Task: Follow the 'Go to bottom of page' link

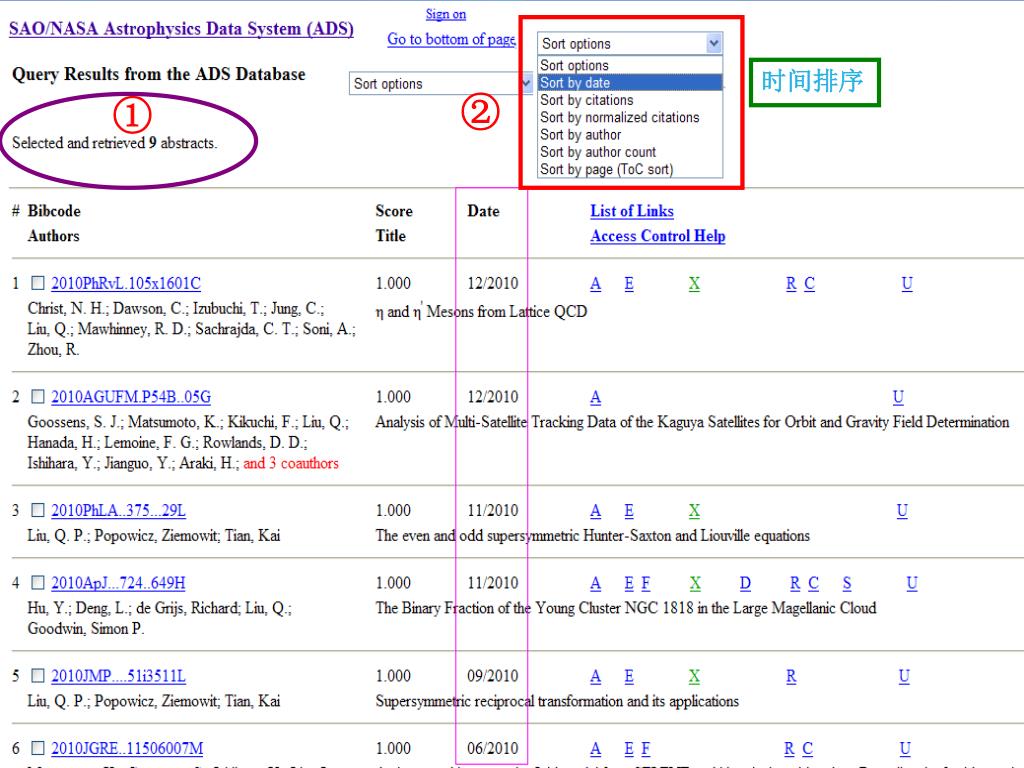Action: (x=451, y=39)
